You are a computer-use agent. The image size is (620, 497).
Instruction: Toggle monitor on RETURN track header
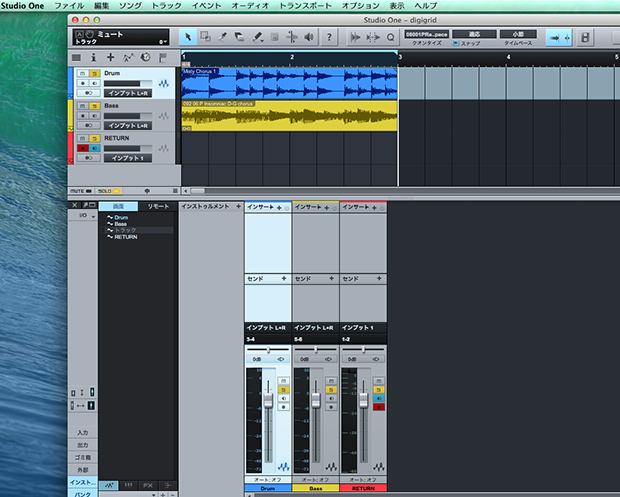click(95, 148)
